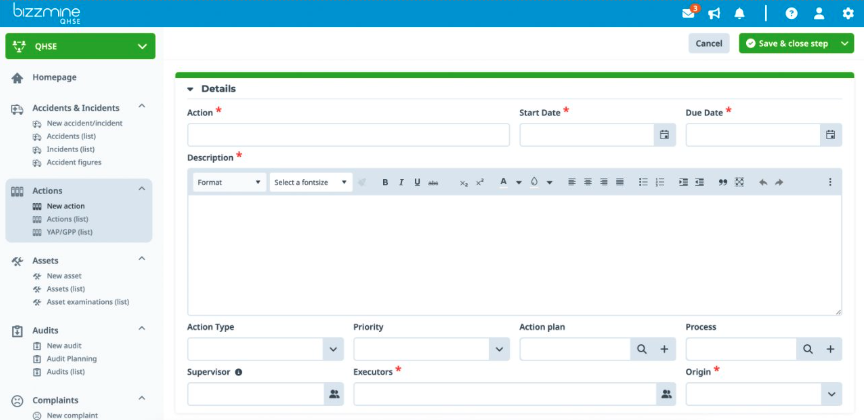
Task: Search for a Process
Action: point(808,349)
